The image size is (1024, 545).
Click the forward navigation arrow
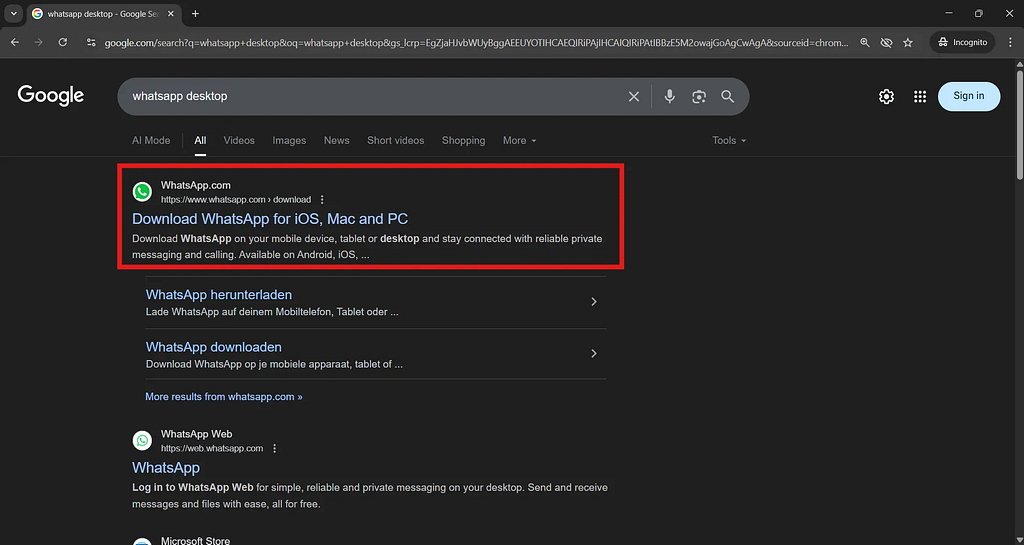(x=39, y=42)
